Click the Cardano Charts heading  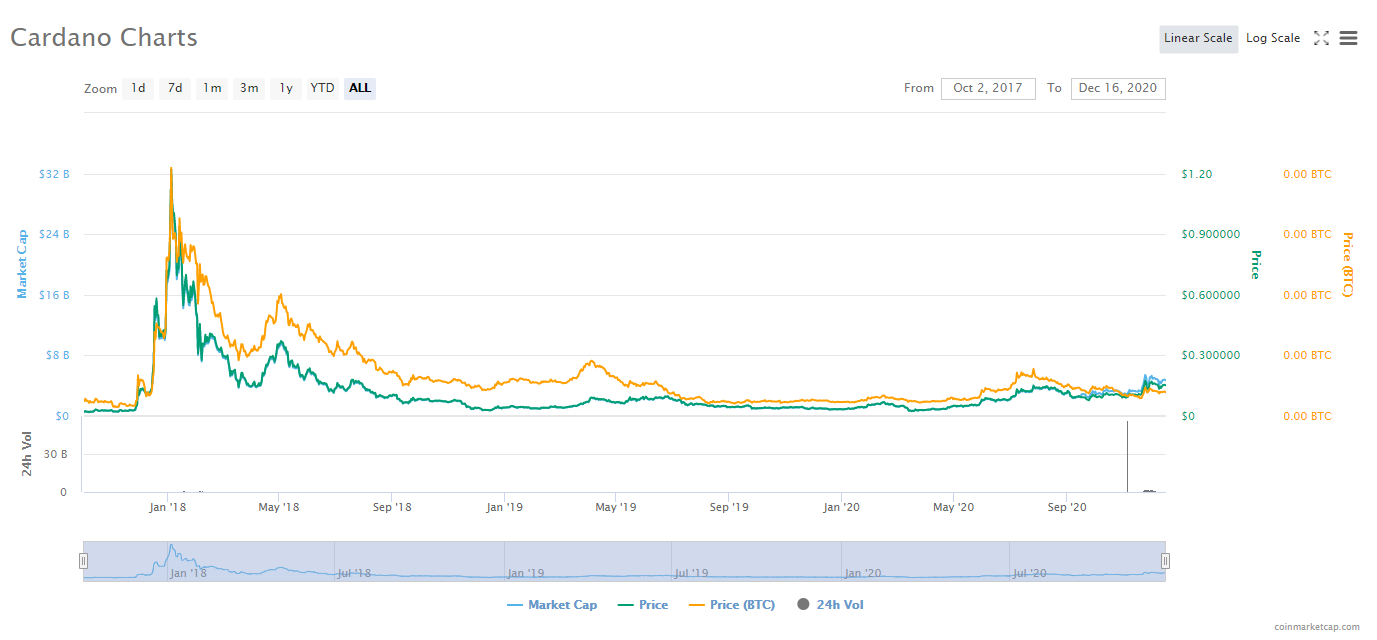coord(104,38)
